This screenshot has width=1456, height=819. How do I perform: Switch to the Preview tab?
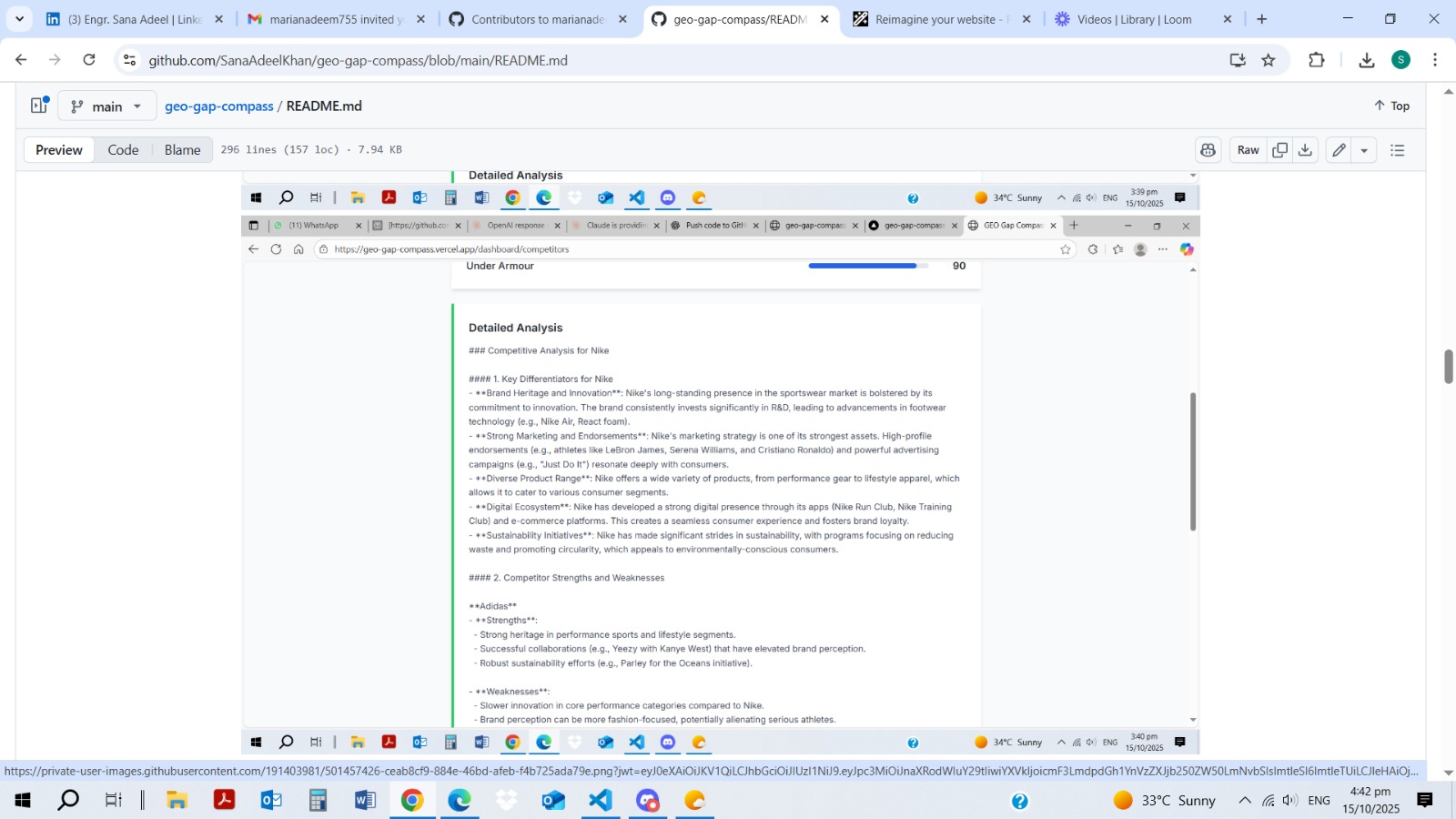(59, 150)
